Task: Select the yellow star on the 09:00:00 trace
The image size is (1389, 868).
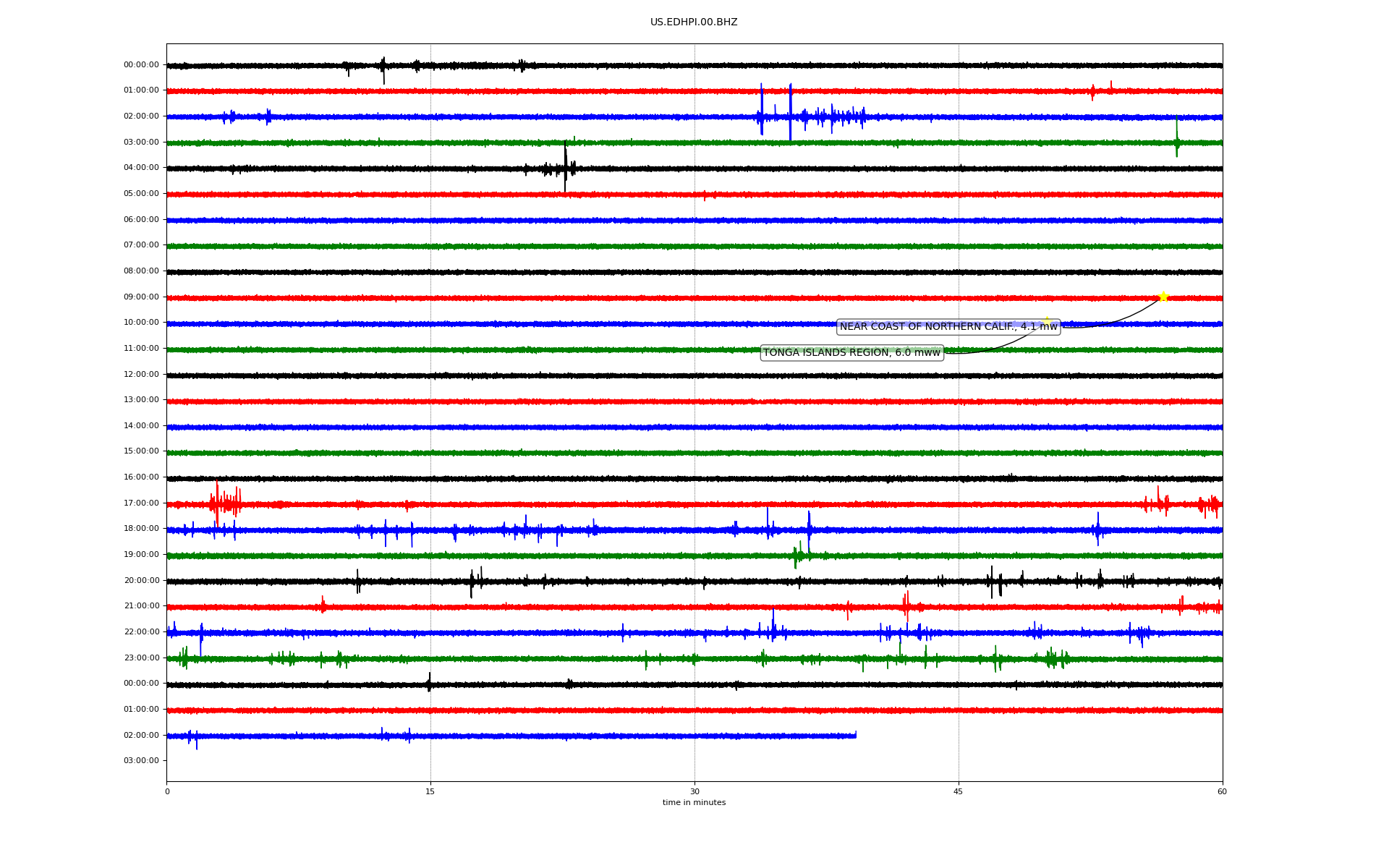Action: coord(1163,297)
